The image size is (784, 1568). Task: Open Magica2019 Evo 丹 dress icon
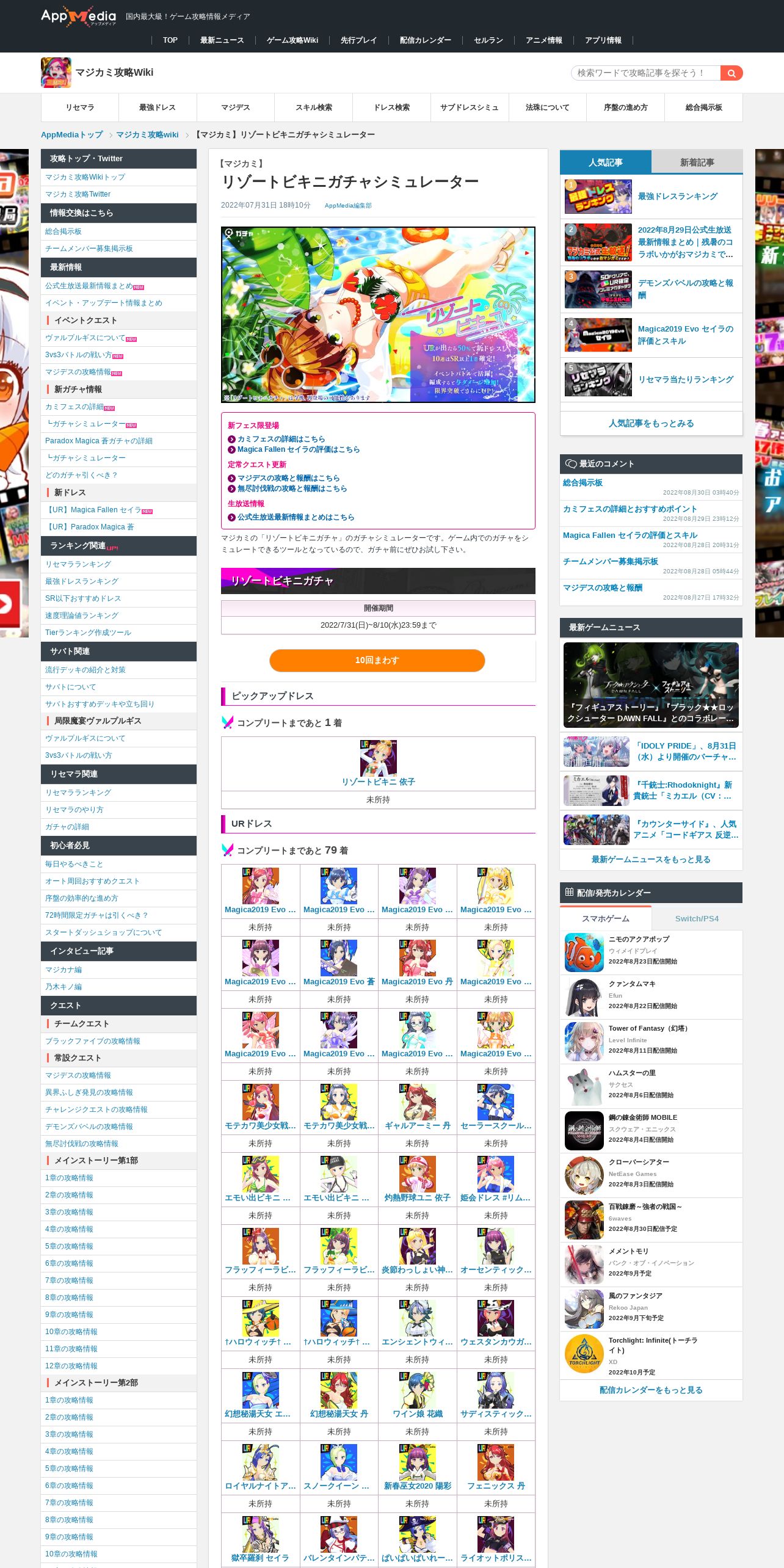[x=418, y=957]
